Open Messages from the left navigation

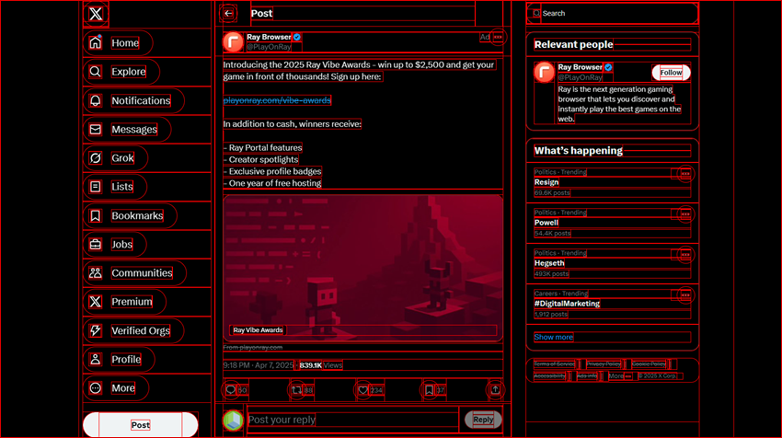coord(95,130)
